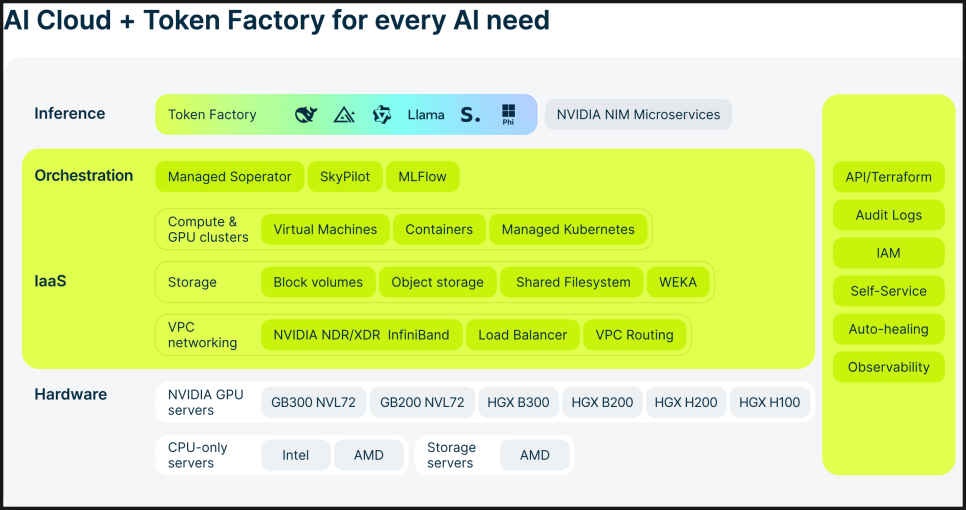Viewport: 966px width, 510px height.
Task: Select the Managed Soperator chip
Action: tap(229, 177)
